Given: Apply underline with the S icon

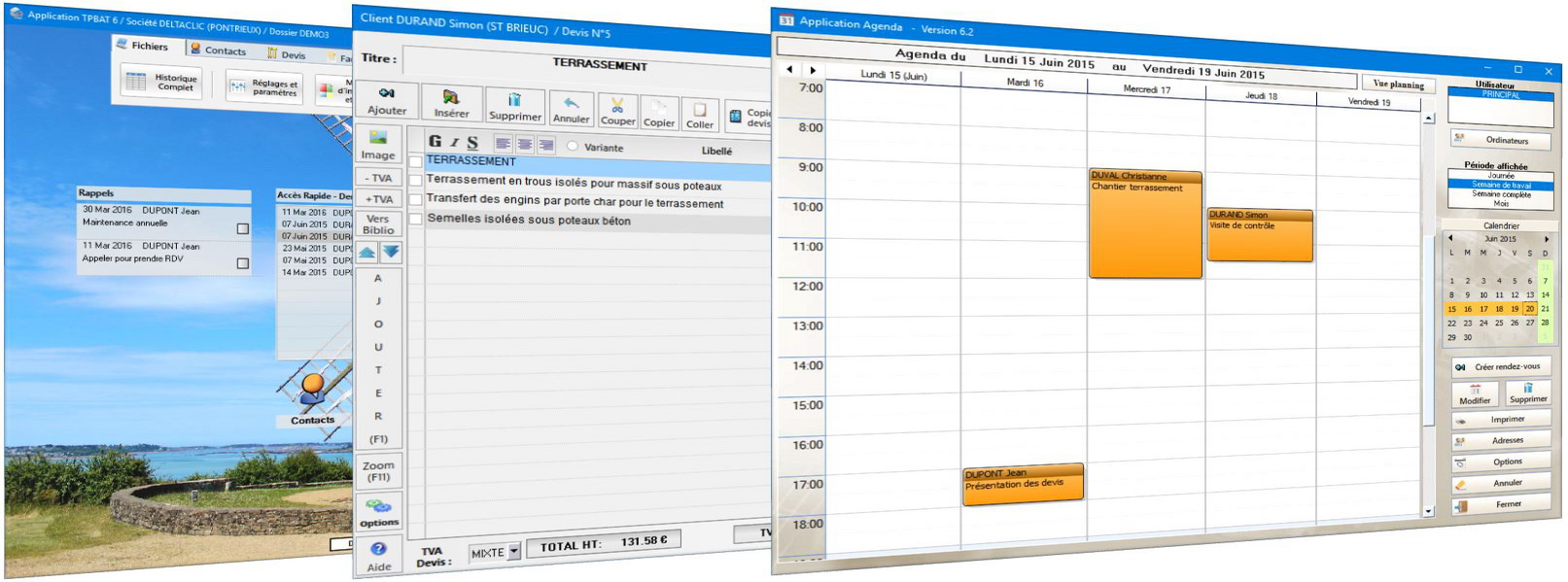Looking at the screenshot, I should coord(472,143).
